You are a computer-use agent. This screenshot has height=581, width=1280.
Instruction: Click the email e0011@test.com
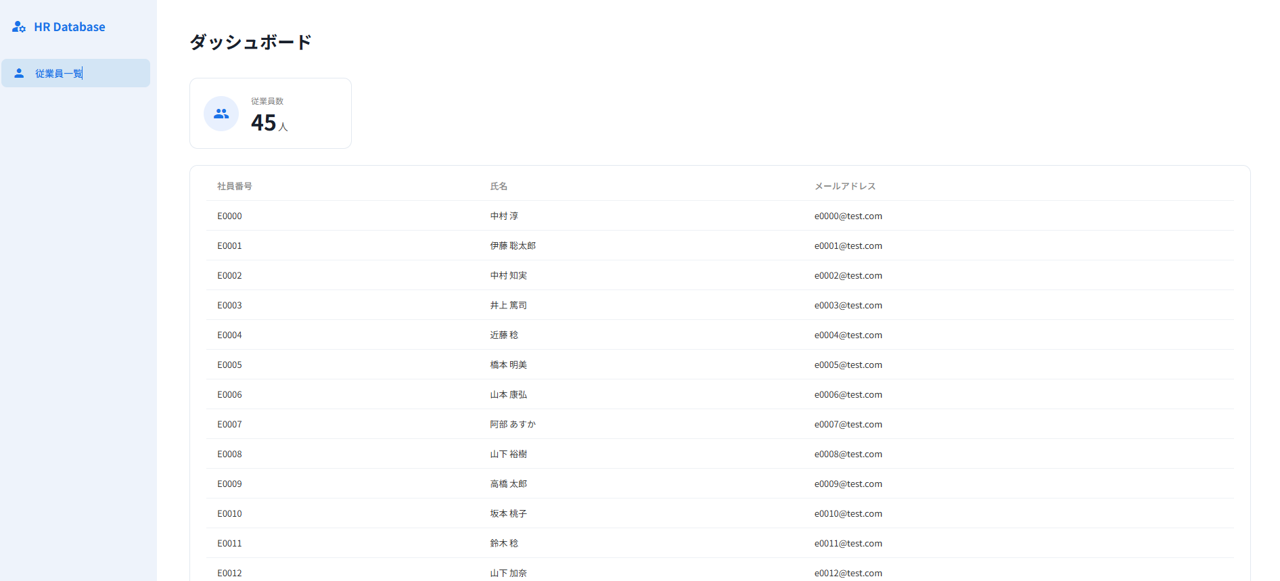point(849,543)
